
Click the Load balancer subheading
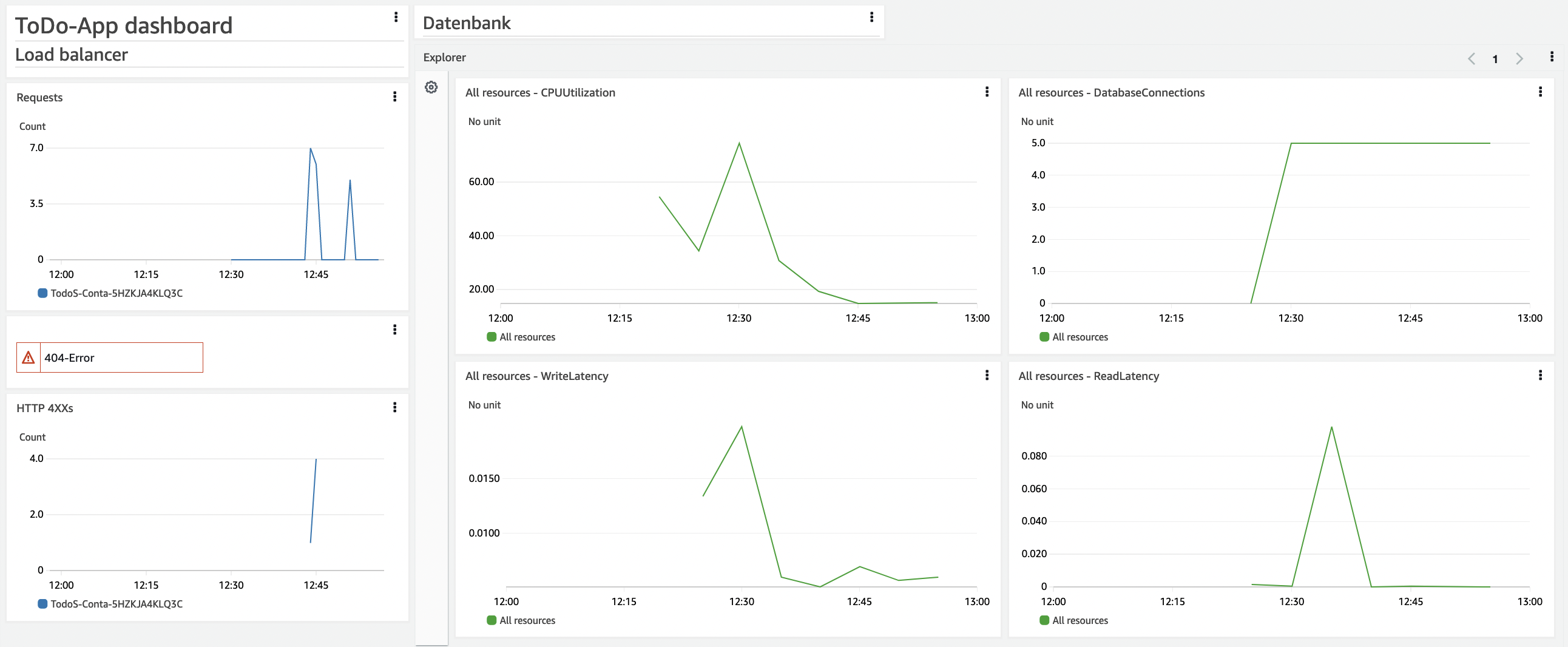point(71,55)
